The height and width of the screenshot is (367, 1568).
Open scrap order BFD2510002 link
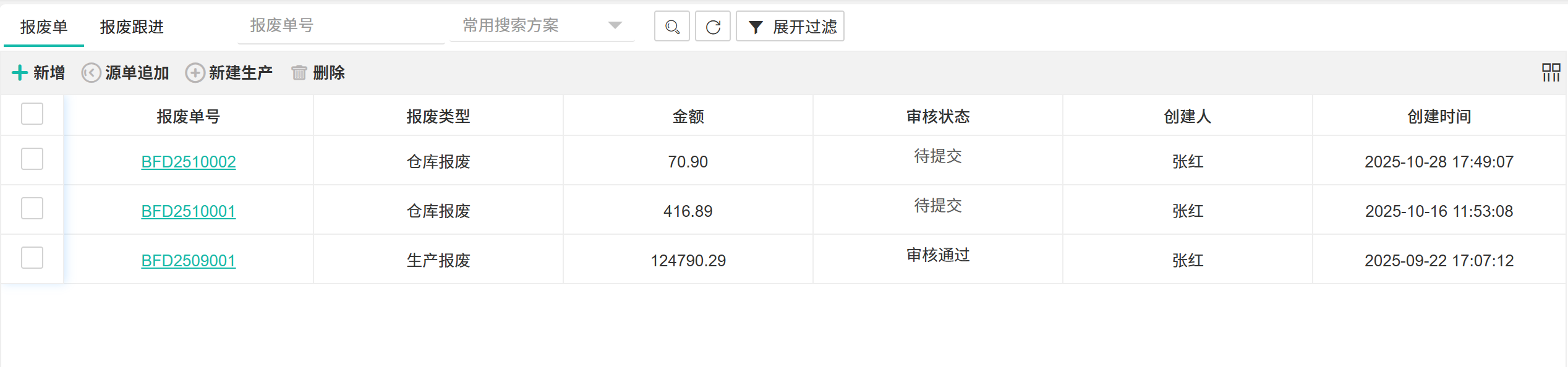tap(189, 162)
